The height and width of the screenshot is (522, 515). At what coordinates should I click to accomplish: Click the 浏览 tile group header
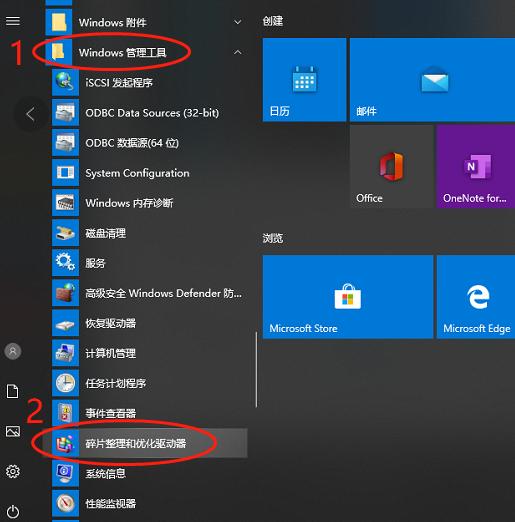coord(273,238)
